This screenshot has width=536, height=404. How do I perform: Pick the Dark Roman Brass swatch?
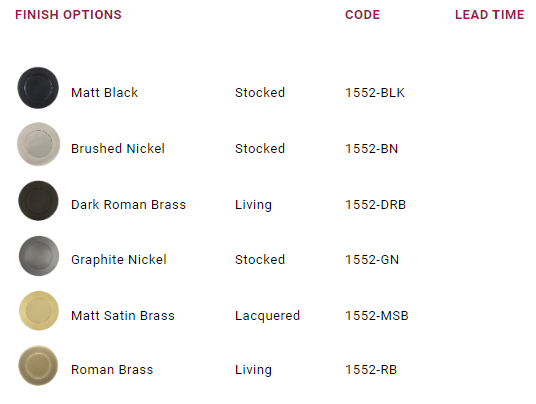[x=38, y=201]
